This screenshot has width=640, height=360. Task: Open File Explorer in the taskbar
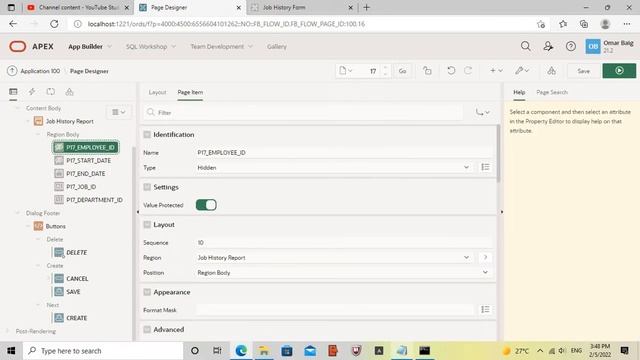(264, 351)
